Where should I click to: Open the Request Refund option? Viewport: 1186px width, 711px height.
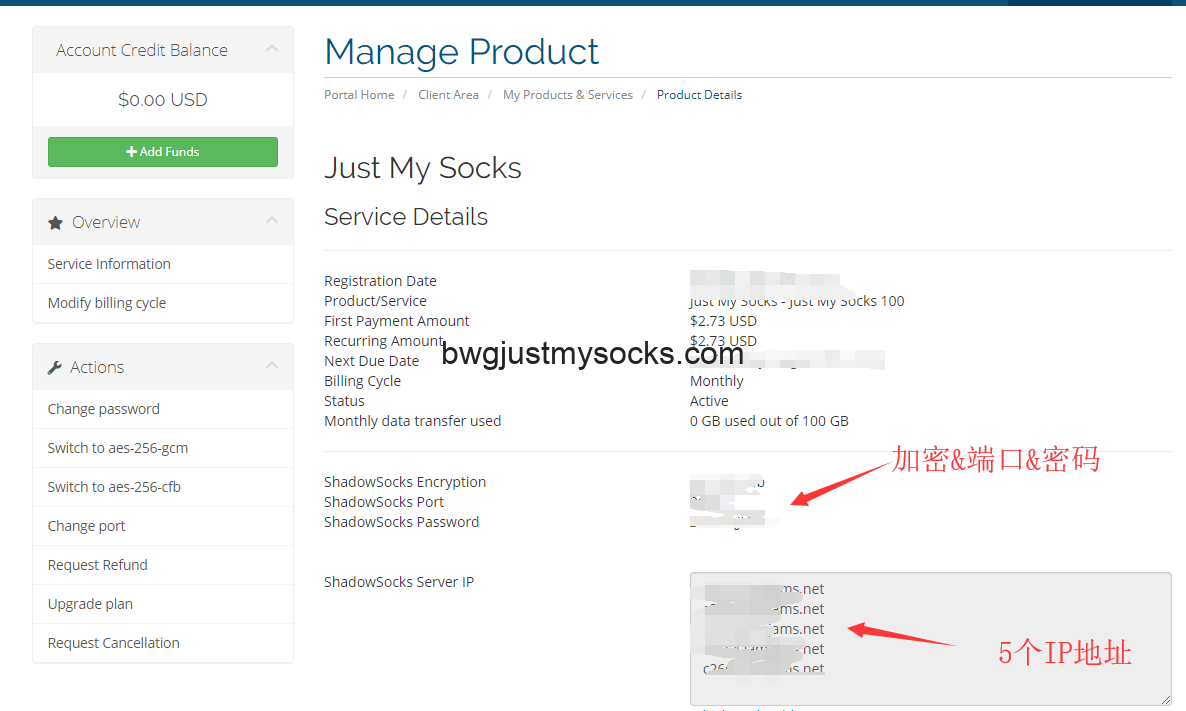pyautogui.click(x=98, y=565)
